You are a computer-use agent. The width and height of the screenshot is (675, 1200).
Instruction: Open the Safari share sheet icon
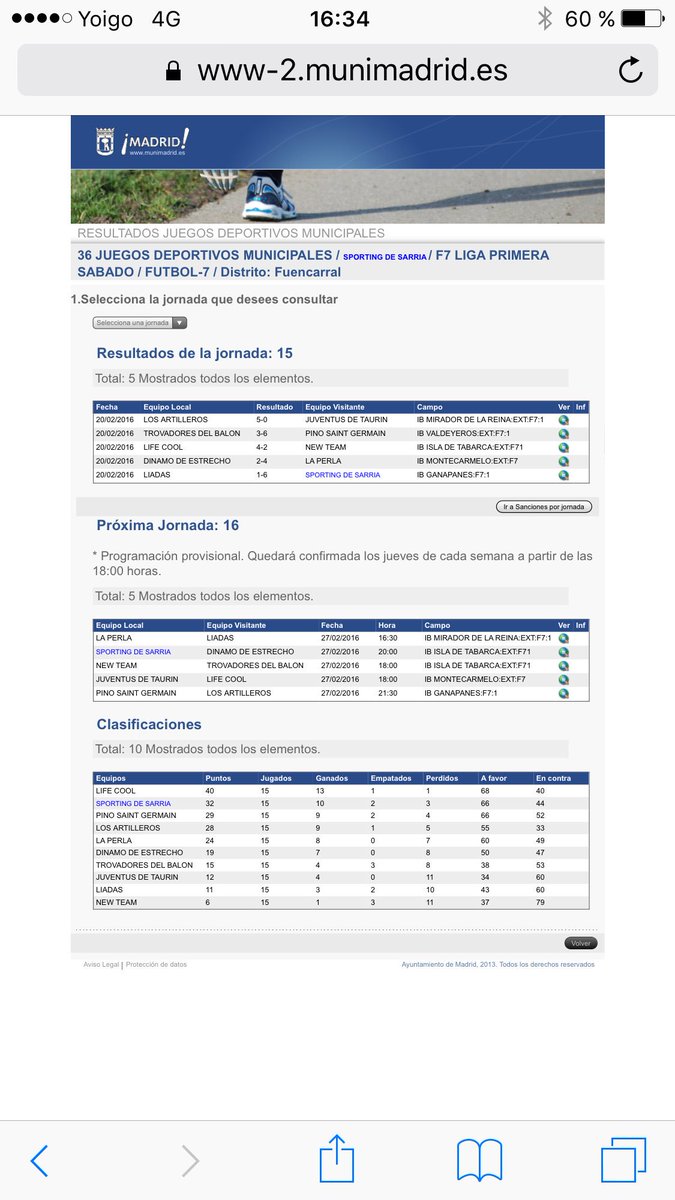pos(337,1158)
